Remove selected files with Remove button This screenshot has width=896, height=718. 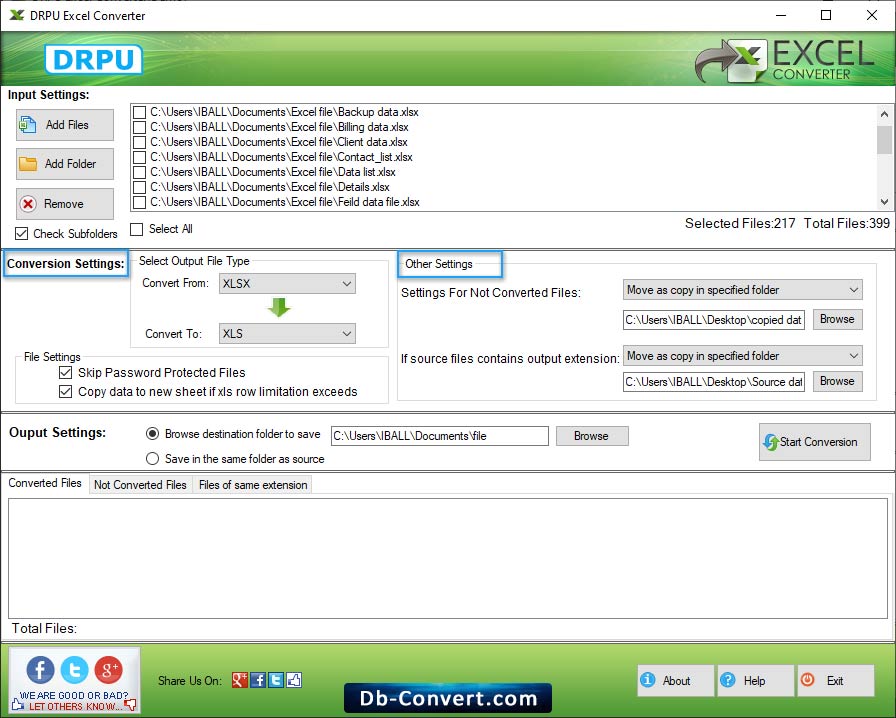click(65, 204)
